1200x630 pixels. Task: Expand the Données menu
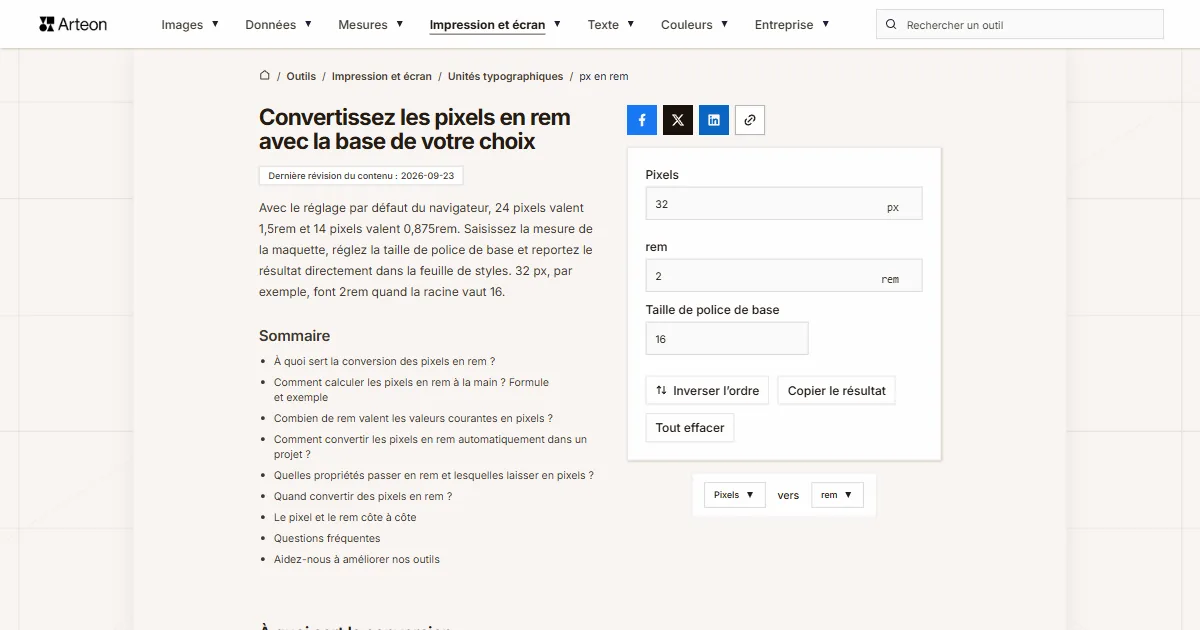tap(279, 25)
